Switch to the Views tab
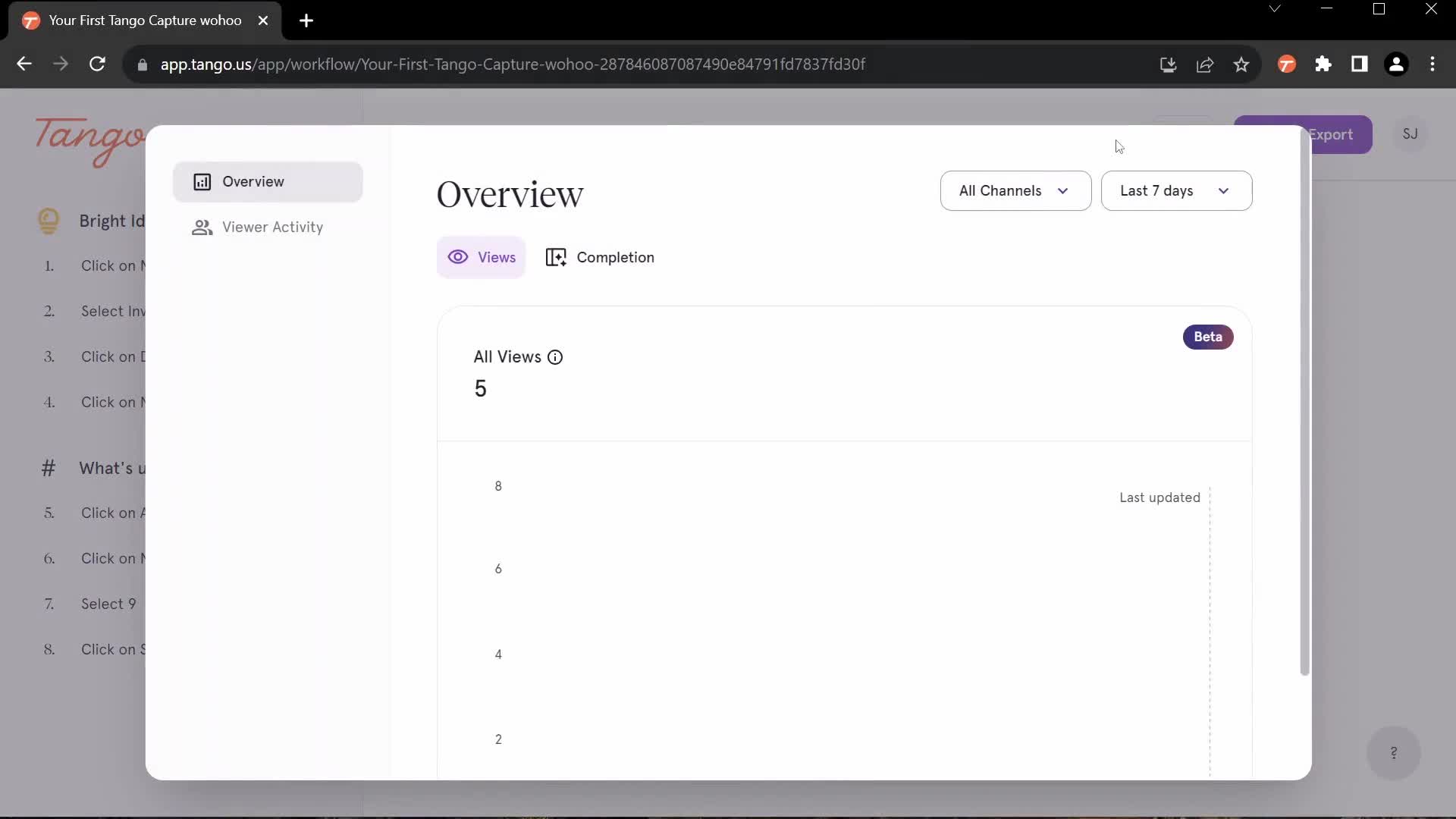Image resolution: width=1456 pixels, height=819 pixels. 481,258
